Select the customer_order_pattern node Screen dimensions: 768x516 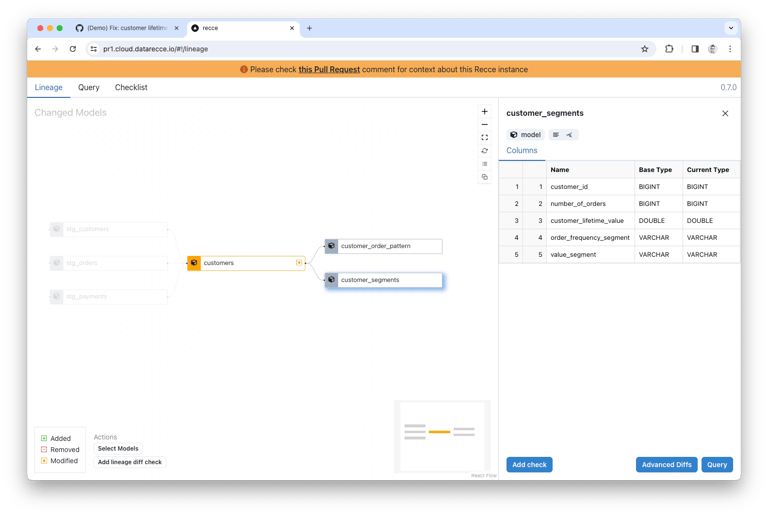(x=384, y=246)
